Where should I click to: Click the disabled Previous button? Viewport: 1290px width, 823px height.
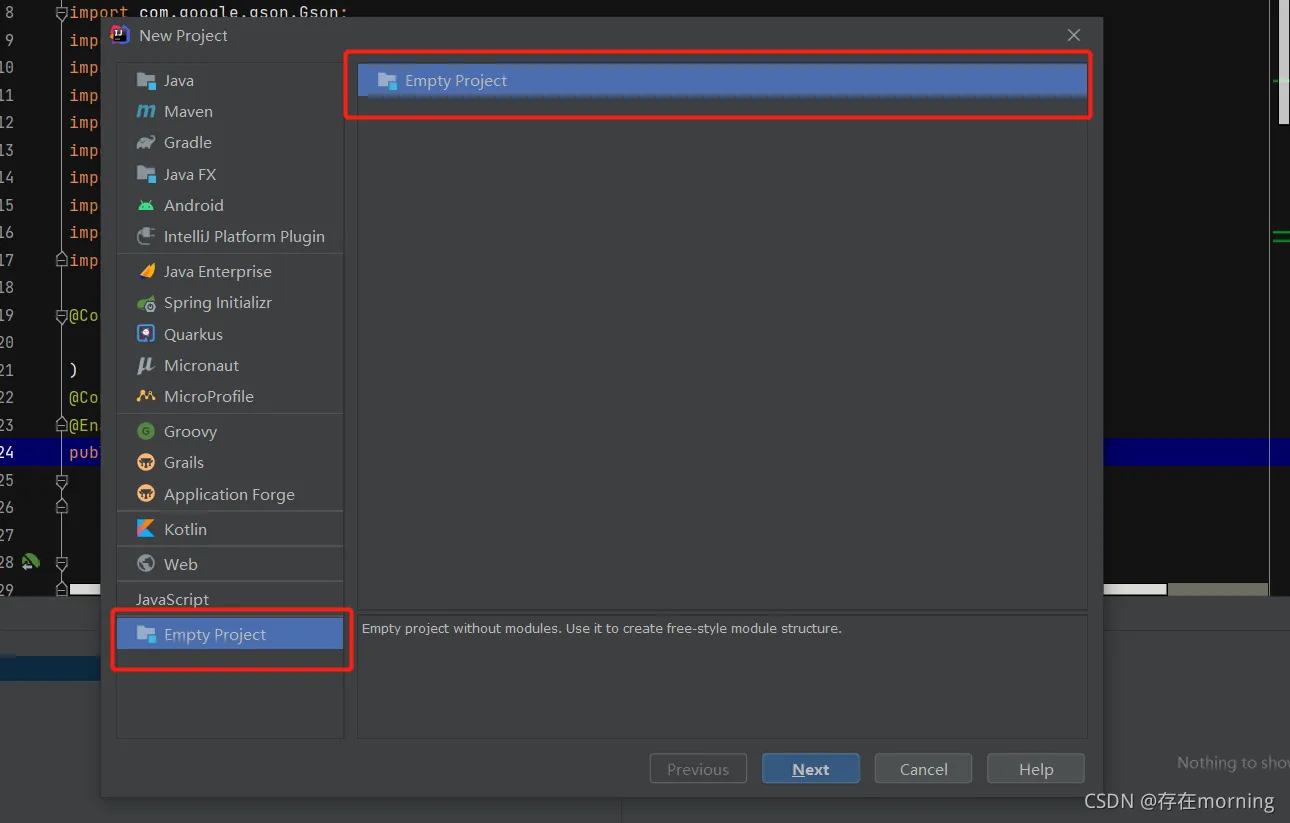coord(698,769)
